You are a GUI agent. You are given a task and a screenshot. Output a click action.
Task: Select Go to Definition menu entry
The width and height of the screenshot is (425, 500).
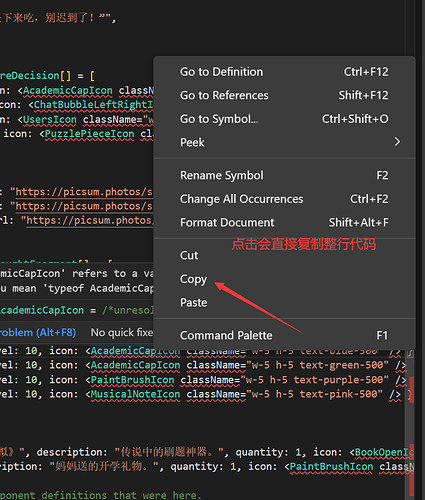click(x=284, y=72)
